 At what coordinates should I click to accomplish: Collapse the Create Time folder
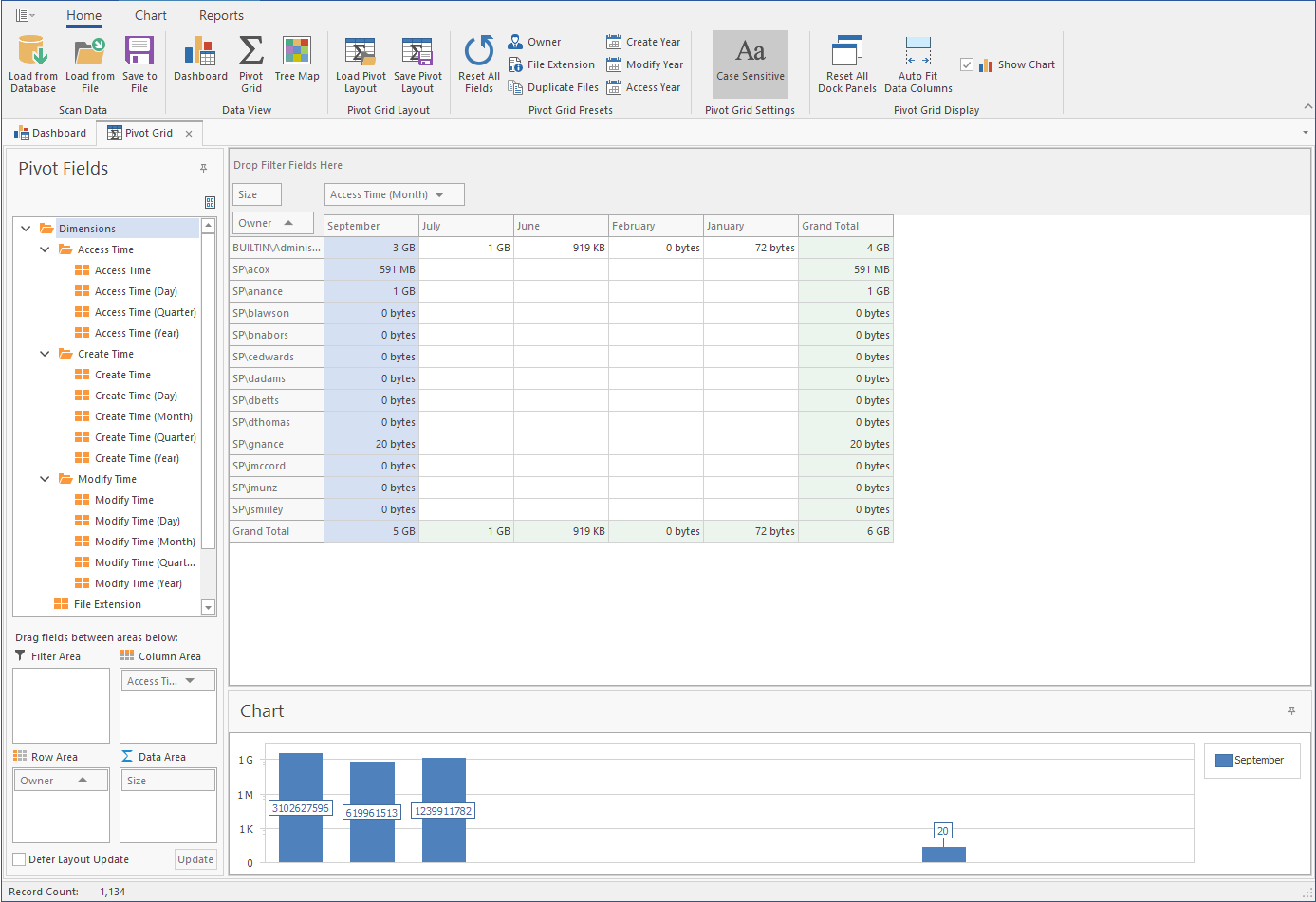pyautogui.click(x=45, y=354)
